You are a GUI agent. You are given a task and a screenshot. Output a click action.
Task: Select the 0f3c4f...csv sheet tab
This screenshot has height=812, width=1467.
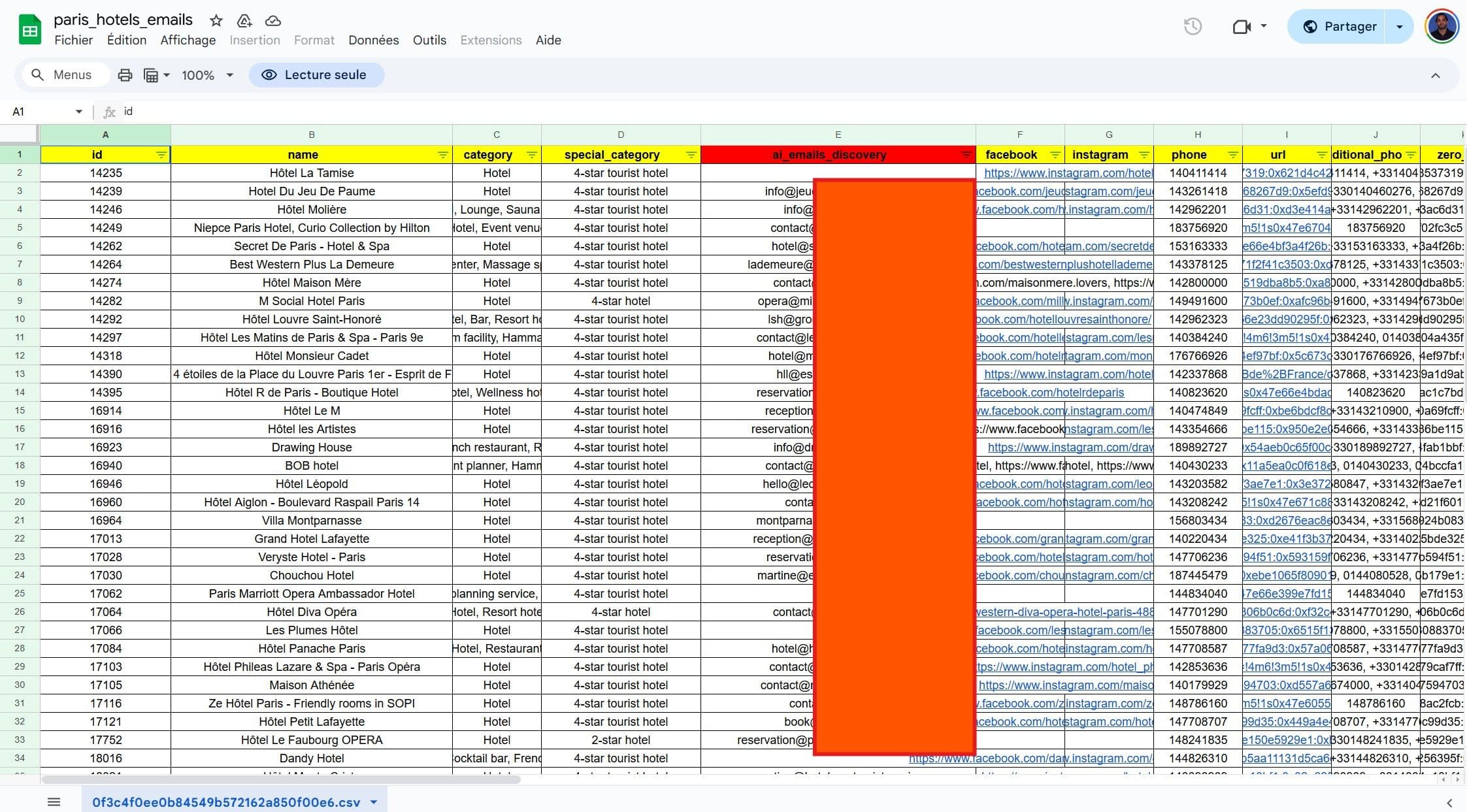tap(225, 802)
